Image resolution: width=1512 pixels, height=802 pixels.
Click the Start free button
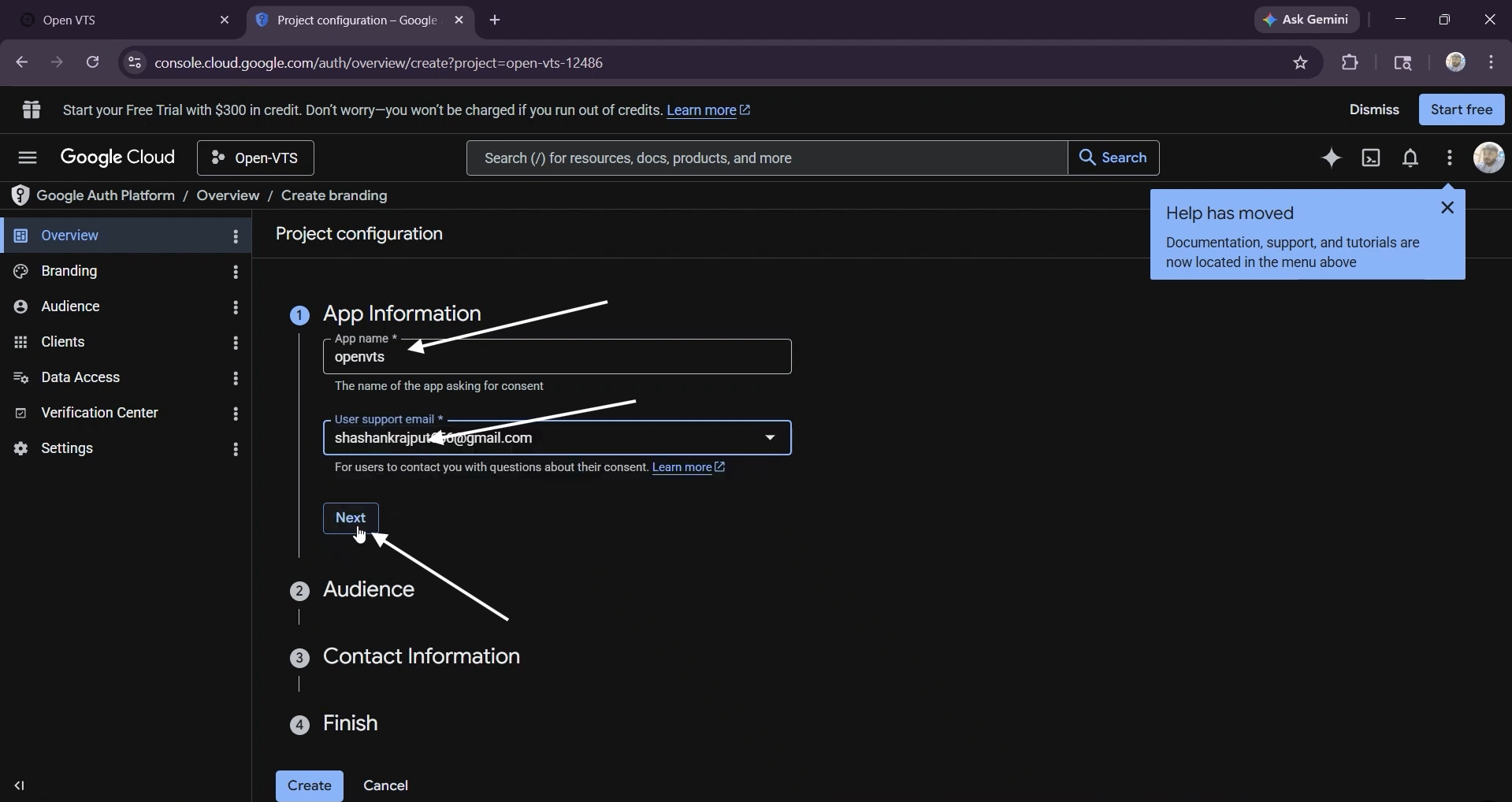click(1462, 110)
